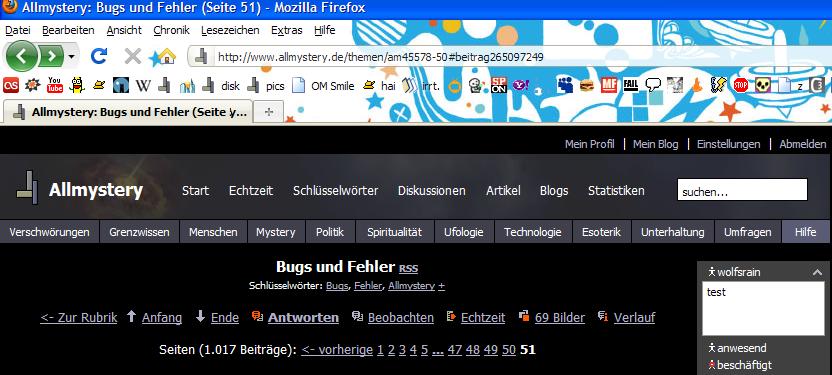Add a keyword with the + link
The height and width of the screenshot is (375, 832).
tap(441, 286)
